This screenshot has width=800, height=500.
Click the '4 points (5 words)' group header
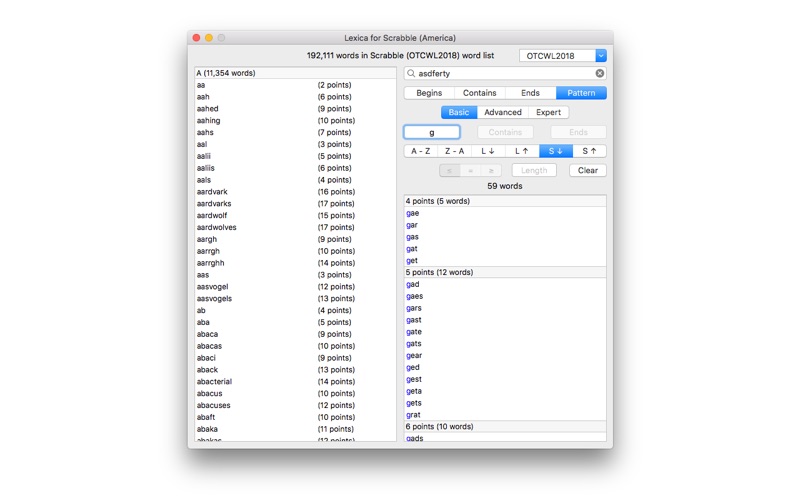(505, 201)
